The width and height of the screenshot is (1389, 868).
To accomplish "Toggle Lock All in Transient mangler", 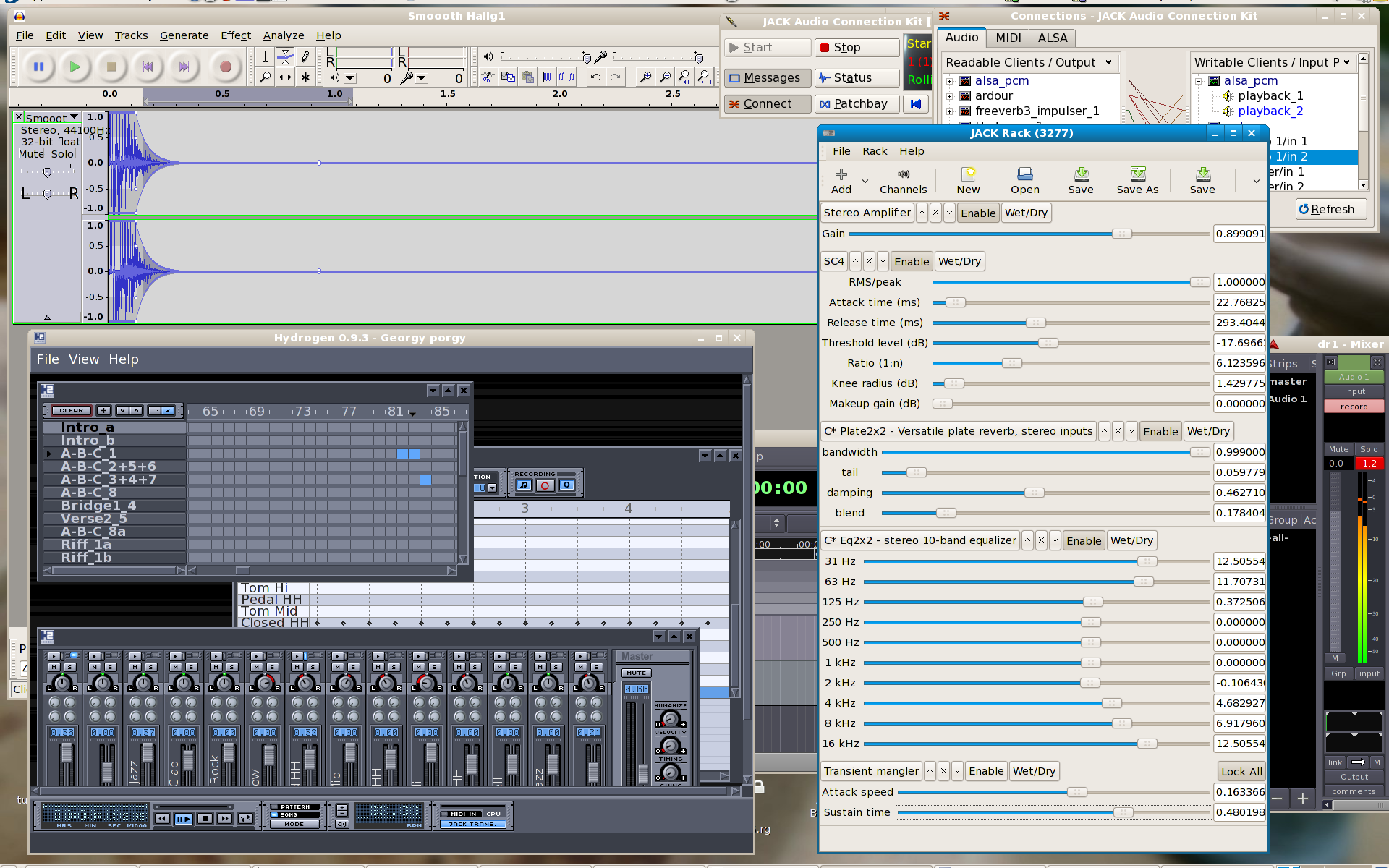I will [1241, 771].
